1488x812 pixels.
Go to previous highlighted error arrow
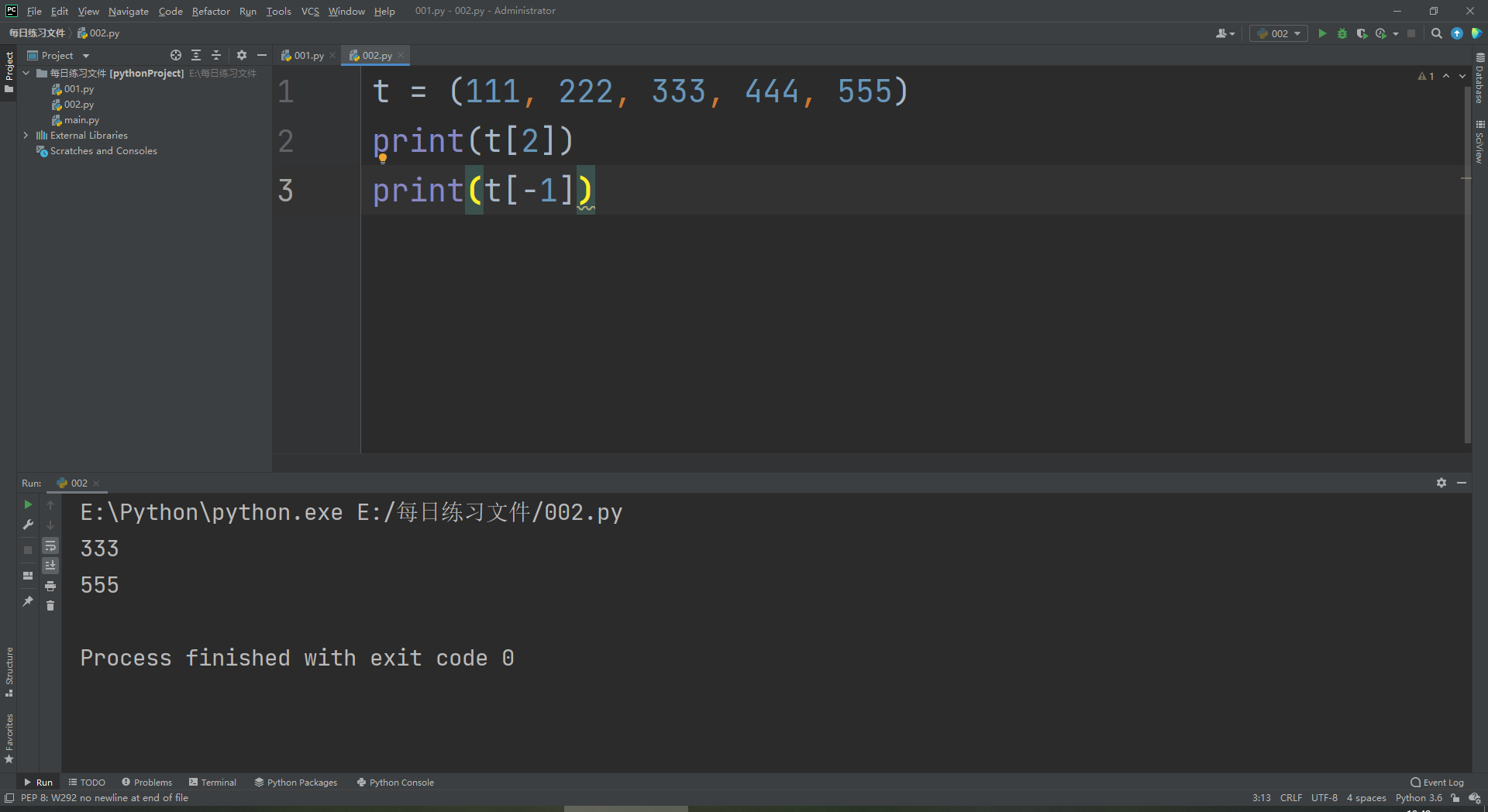(1446, 76)
